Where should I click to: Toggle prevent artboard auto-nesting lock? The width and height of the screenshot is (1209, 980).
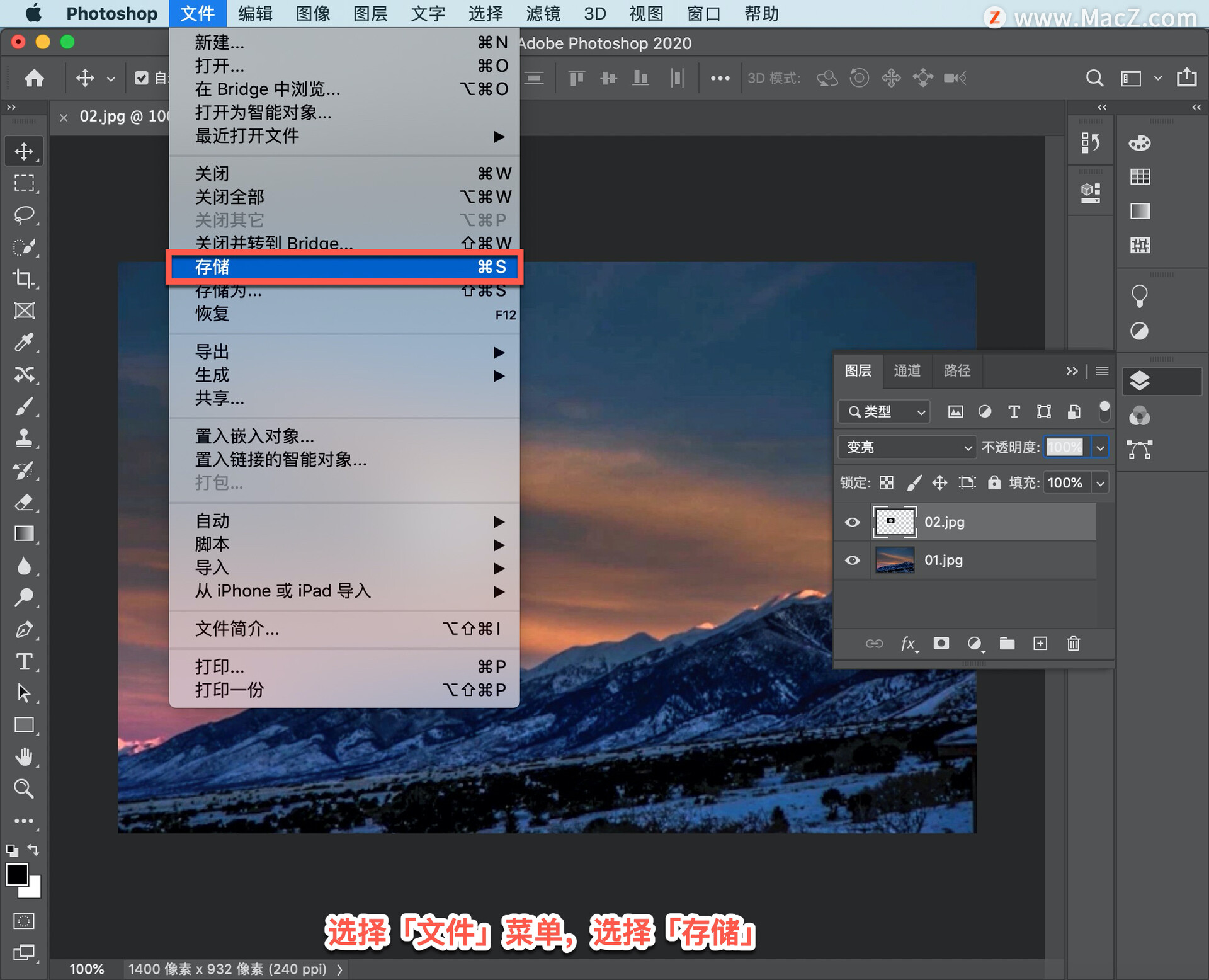click(967, 482)
